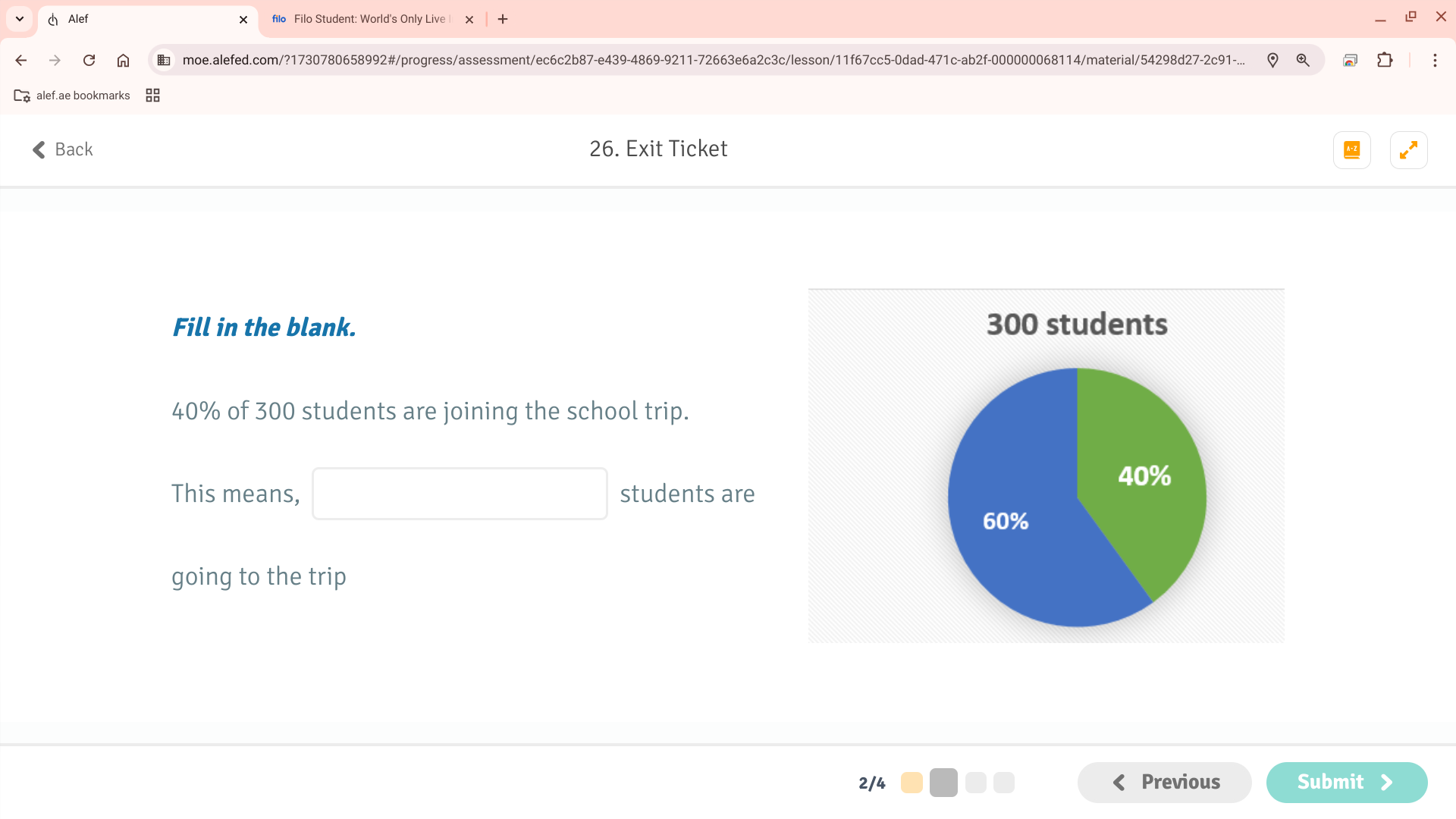Open the A-Z glossary icon
This screenshot has height=819, width=1456.
[1351, 150]
